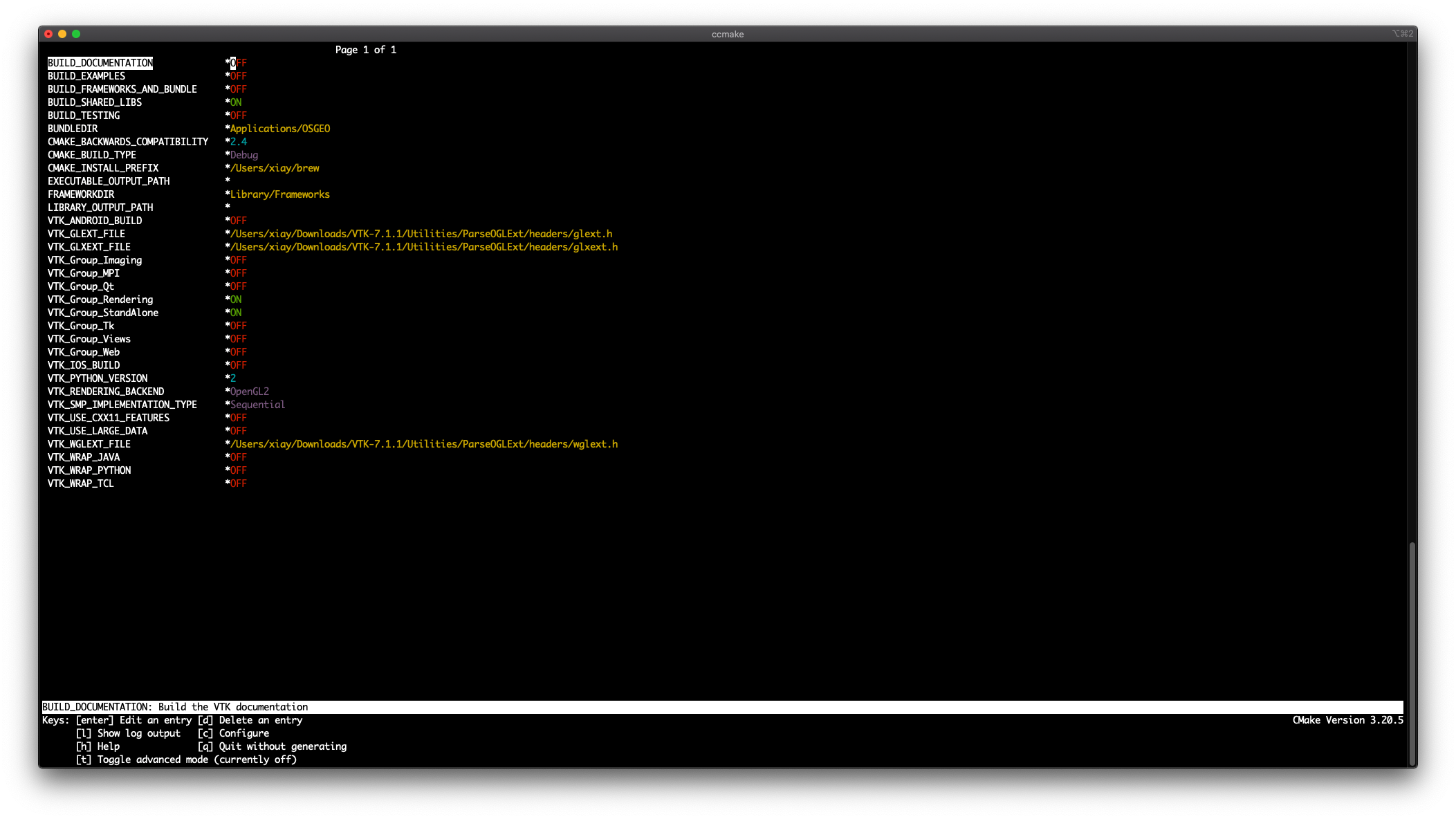Image resolution: width=1456 pixels, height=819 pixels.
Task: Click the [h] Help key hint
Action: [x=98, y=746]
